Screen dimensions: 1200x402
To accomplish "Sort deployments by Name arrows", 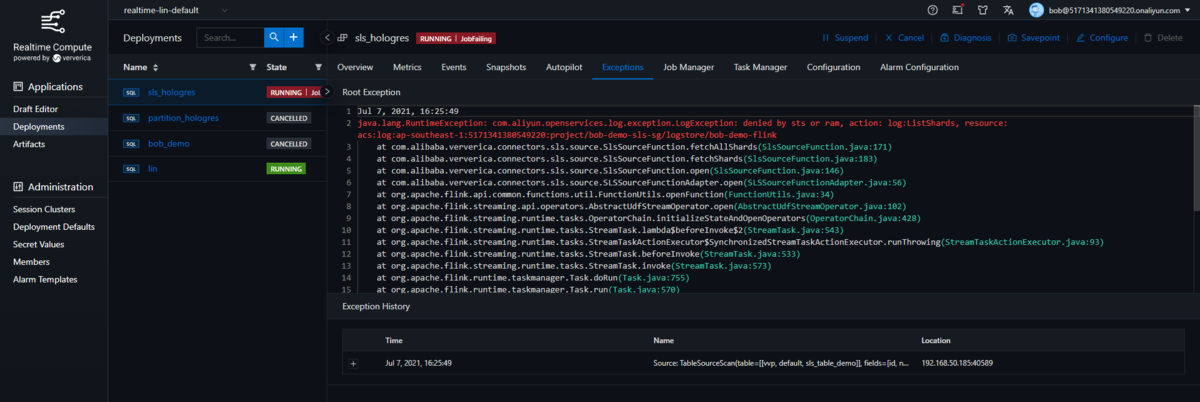I will [155, 67].
